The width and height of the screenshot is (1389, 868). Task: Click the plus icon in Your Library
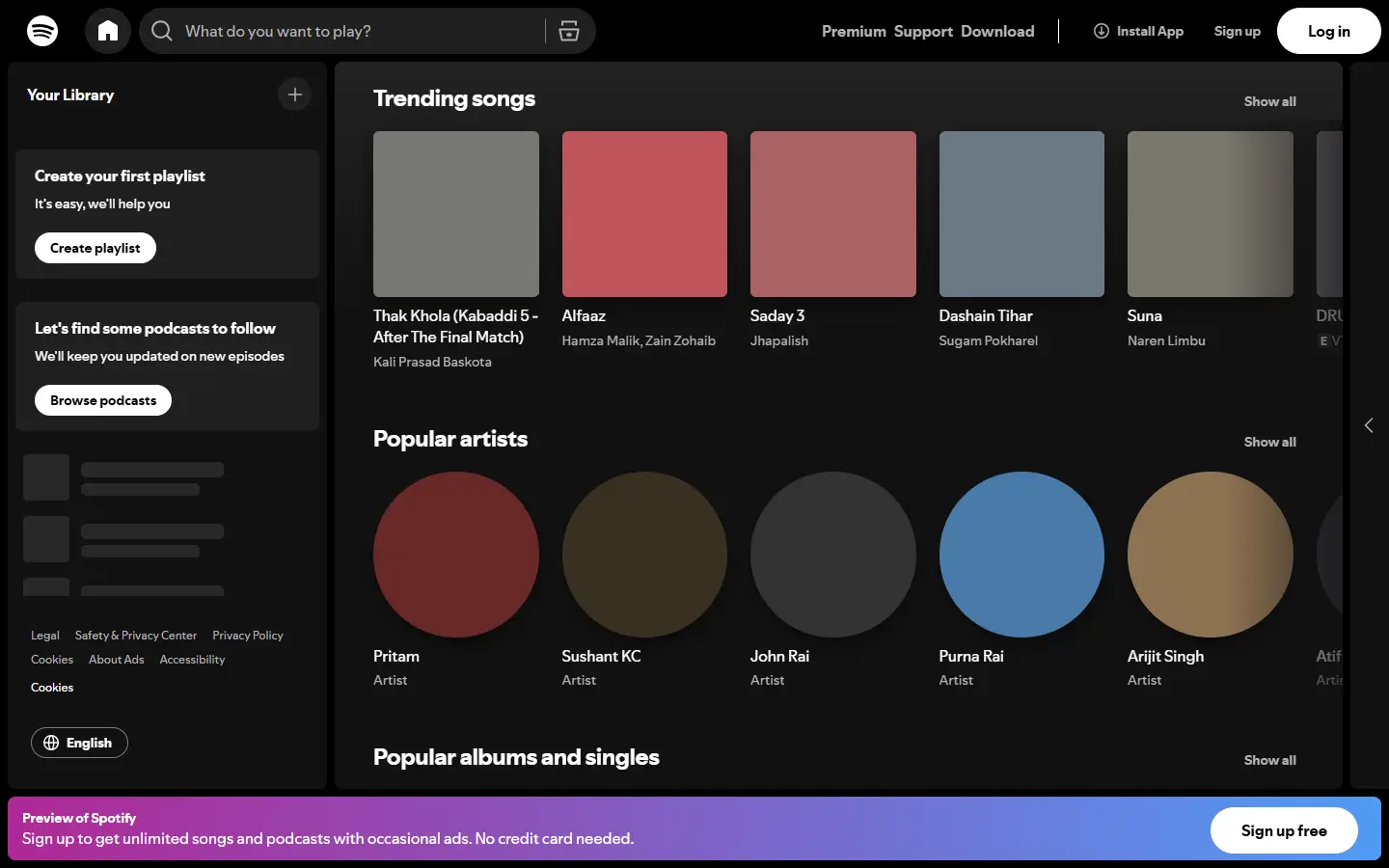coord(295,95)
